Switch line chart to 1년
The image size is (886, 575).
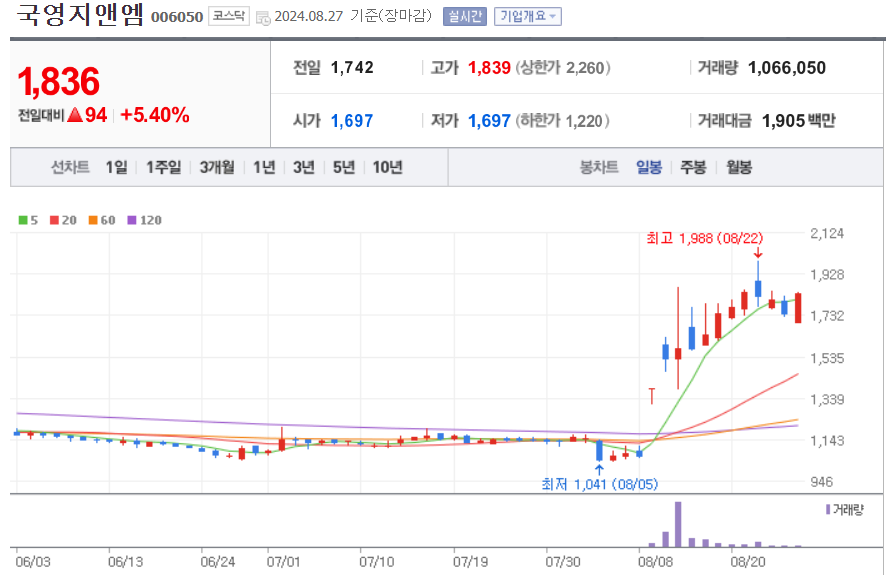point(264,167)
